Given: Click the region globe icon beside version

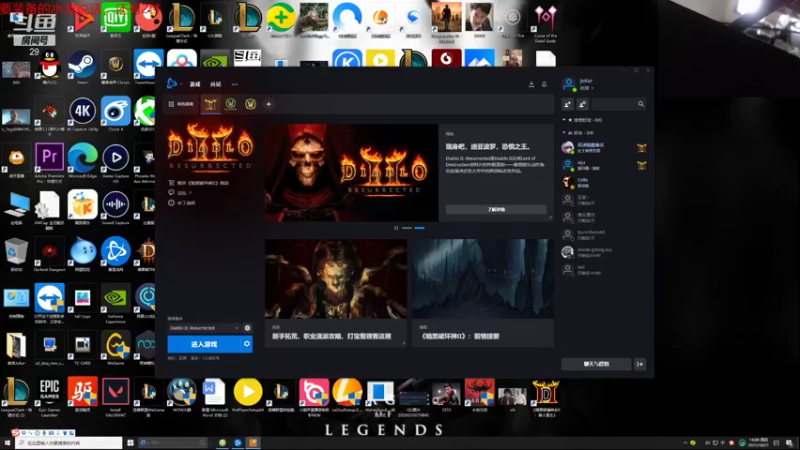Looking at the screenshot, I should [x=247, y=328].
